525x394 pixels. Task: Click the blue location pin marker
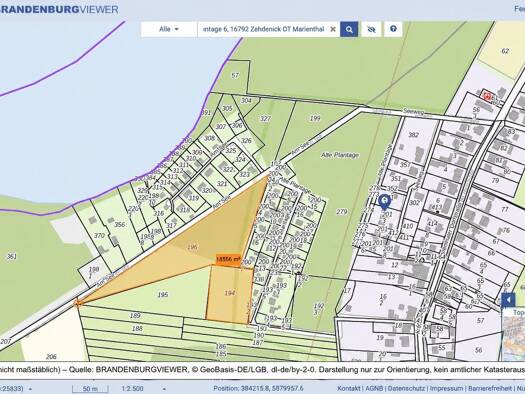[385, 202]
